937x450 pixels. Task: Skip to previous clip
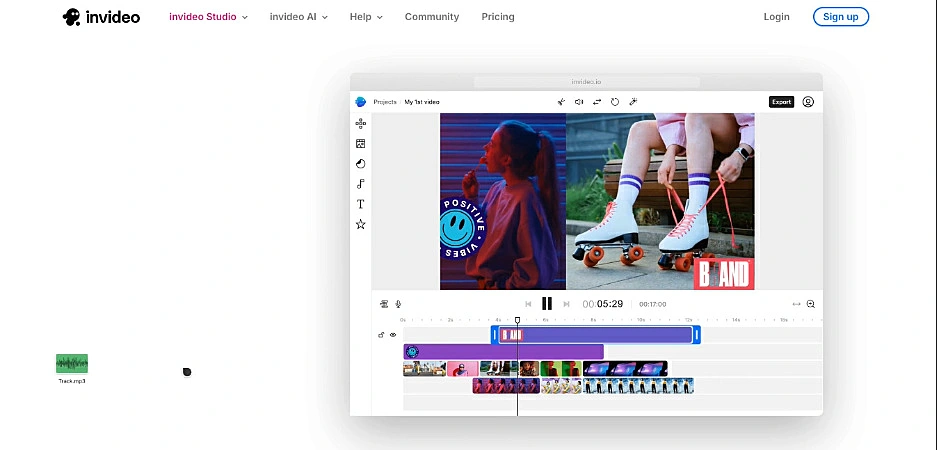click(528, 304)
